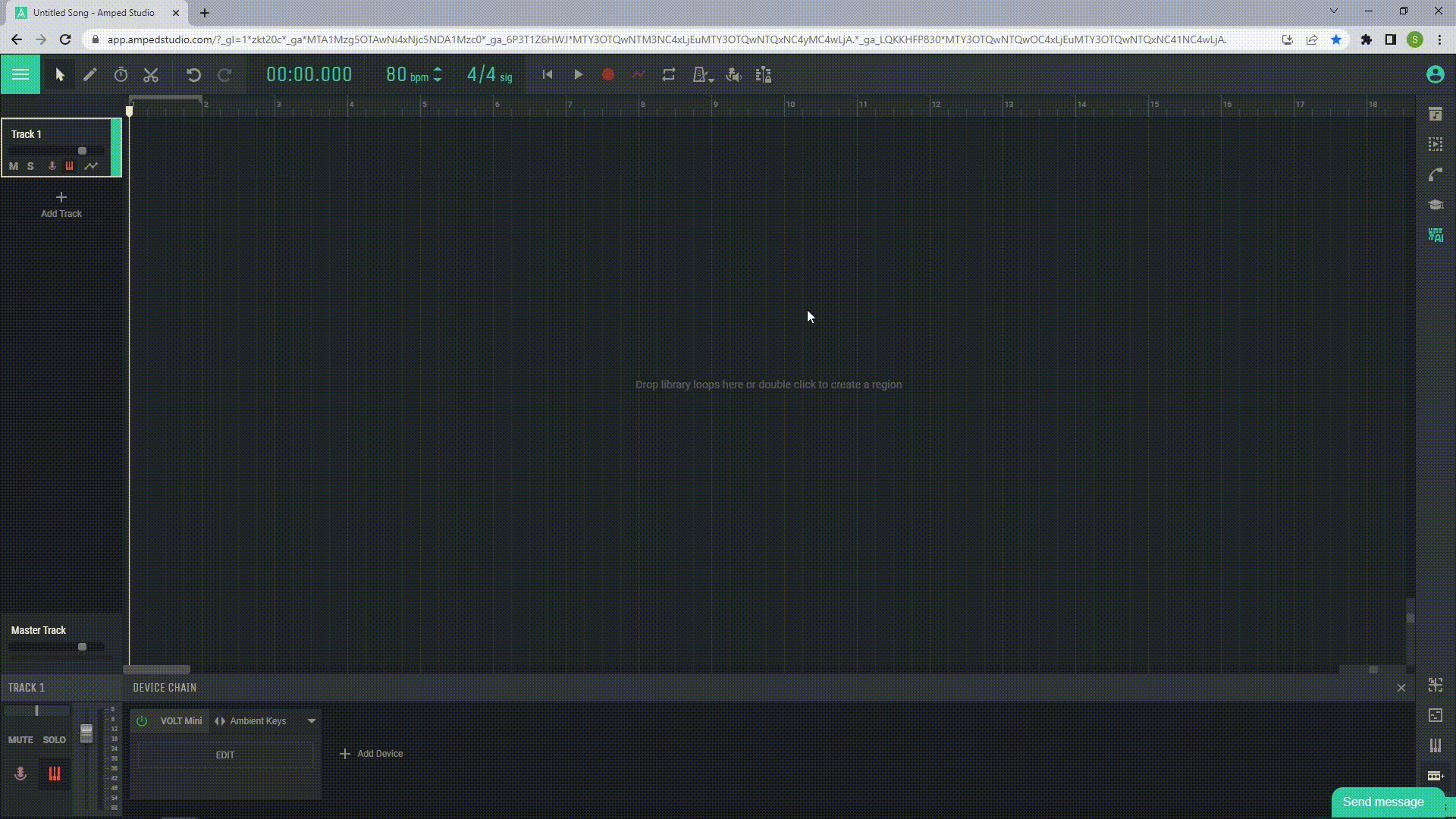Viewport: 1456px width, 819px height.
Task: Click the EDIT button in device chain
Action: pyautogui.click(x=225, y=754)
